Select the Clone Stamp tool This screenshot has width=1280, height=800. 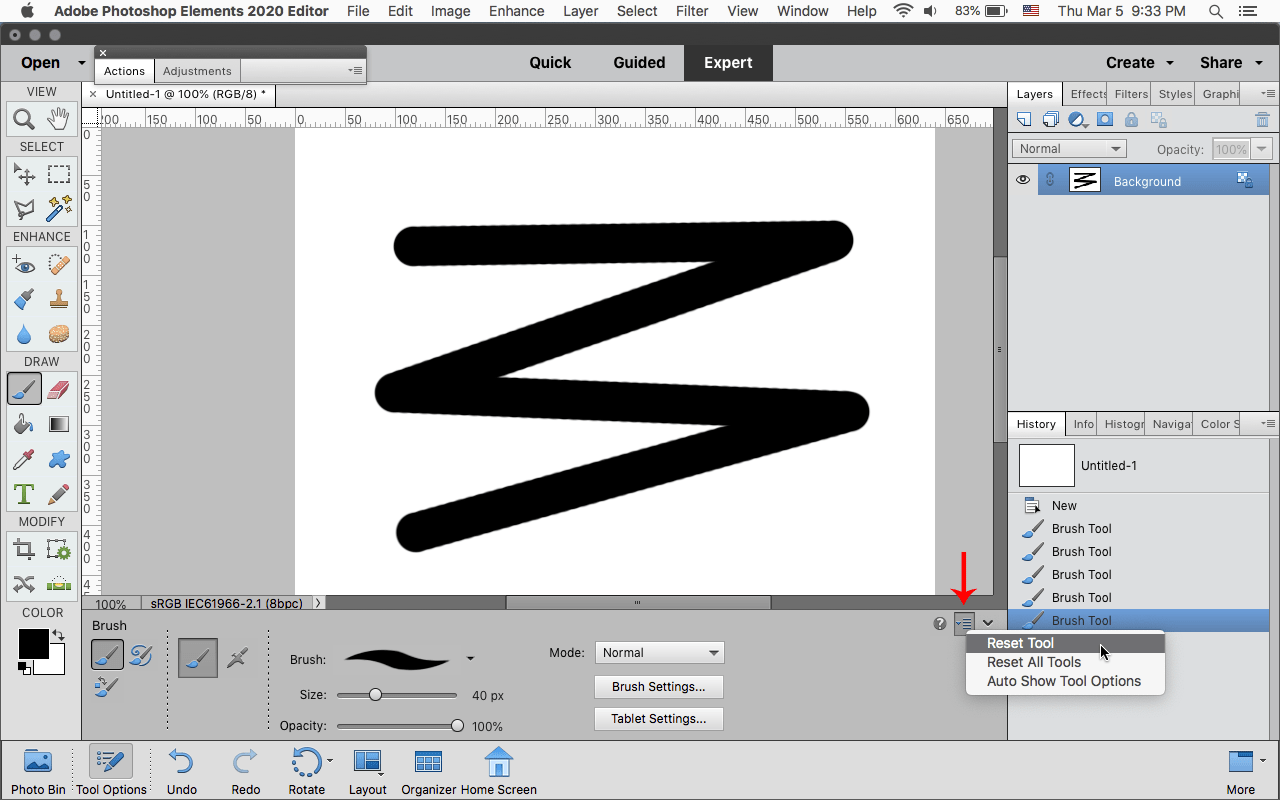[x=59, y=299]
